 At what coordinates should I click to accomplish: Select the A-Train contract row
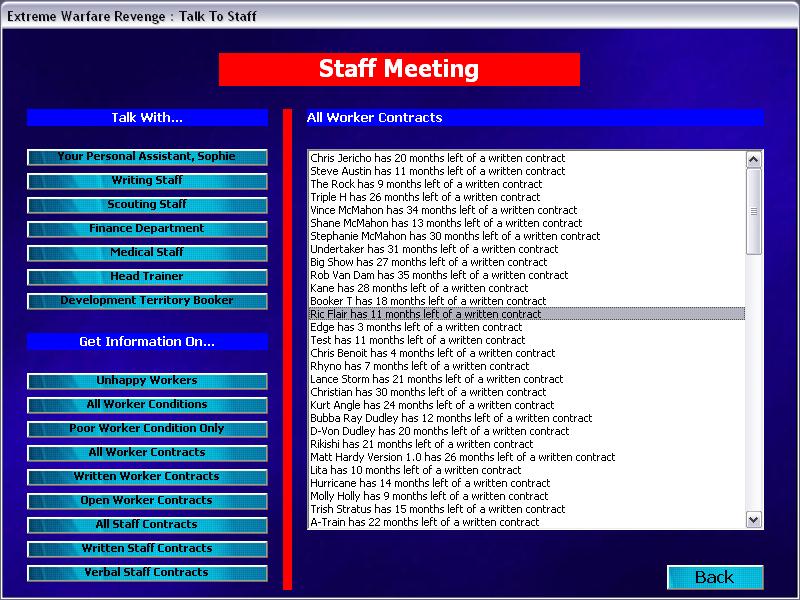[x=527, y=522]
